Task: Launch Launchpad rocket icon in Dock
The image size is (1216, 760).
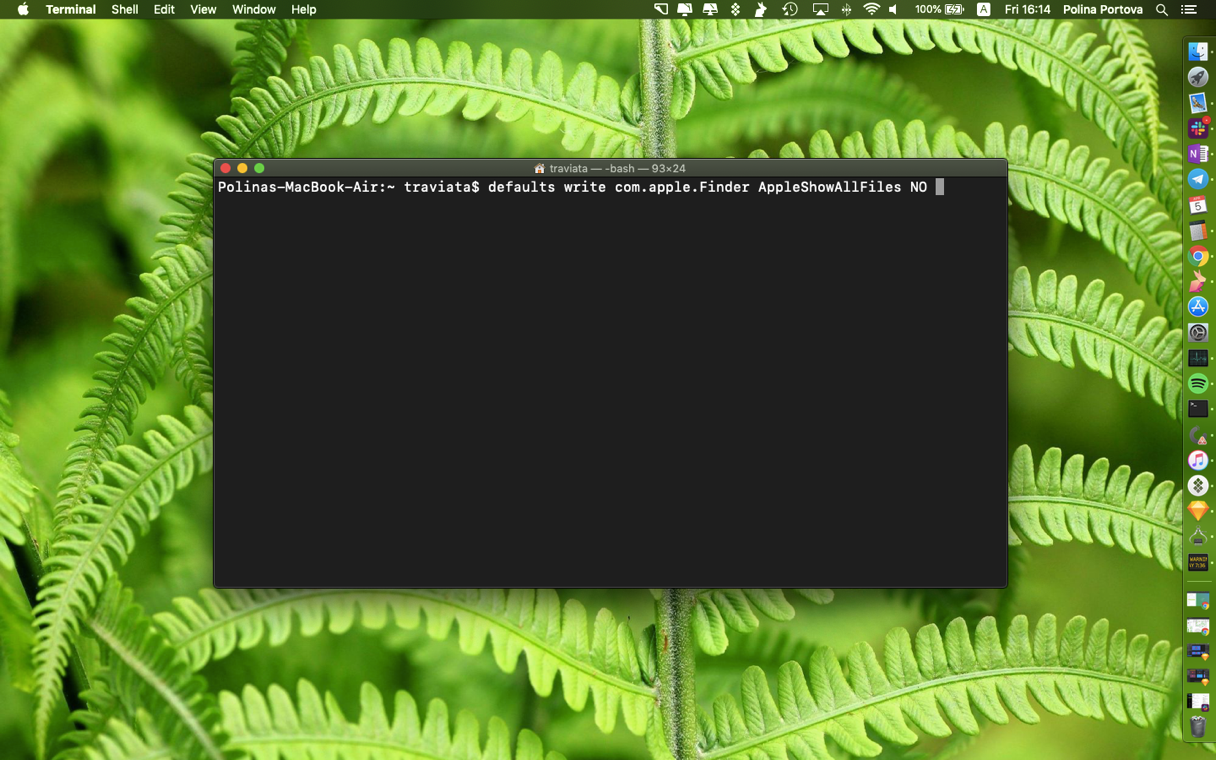Action: point(1198,77)
